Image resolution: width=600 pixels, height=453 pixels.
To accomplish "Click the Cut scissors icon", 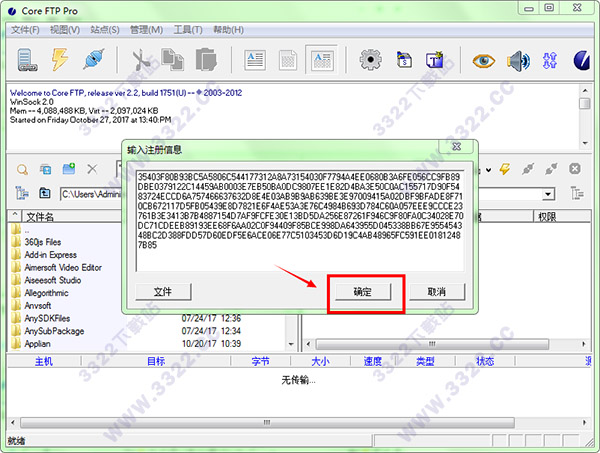I will (141, 60).
